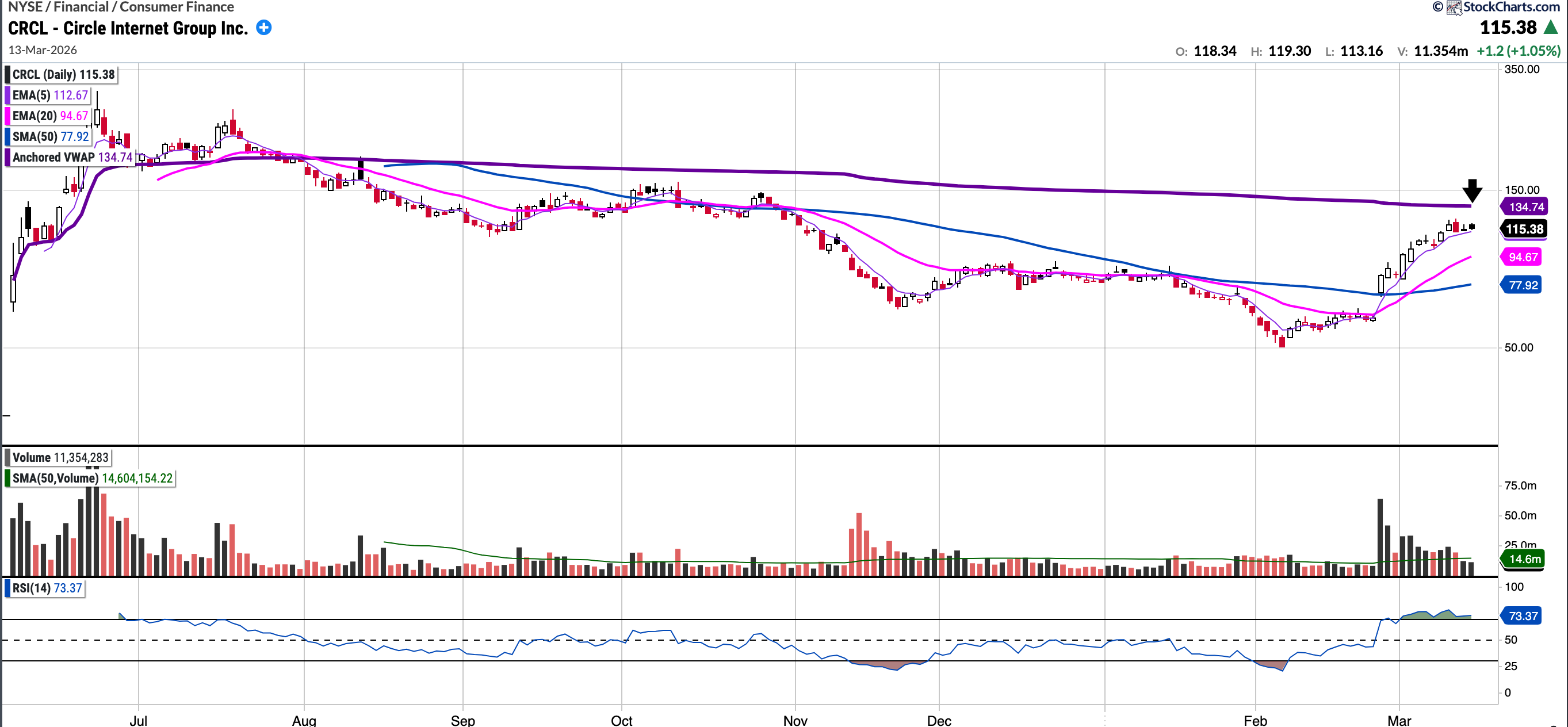Click the green 14.6m volume average tag
The image size is (1568, 727).
coord(1524,559)
